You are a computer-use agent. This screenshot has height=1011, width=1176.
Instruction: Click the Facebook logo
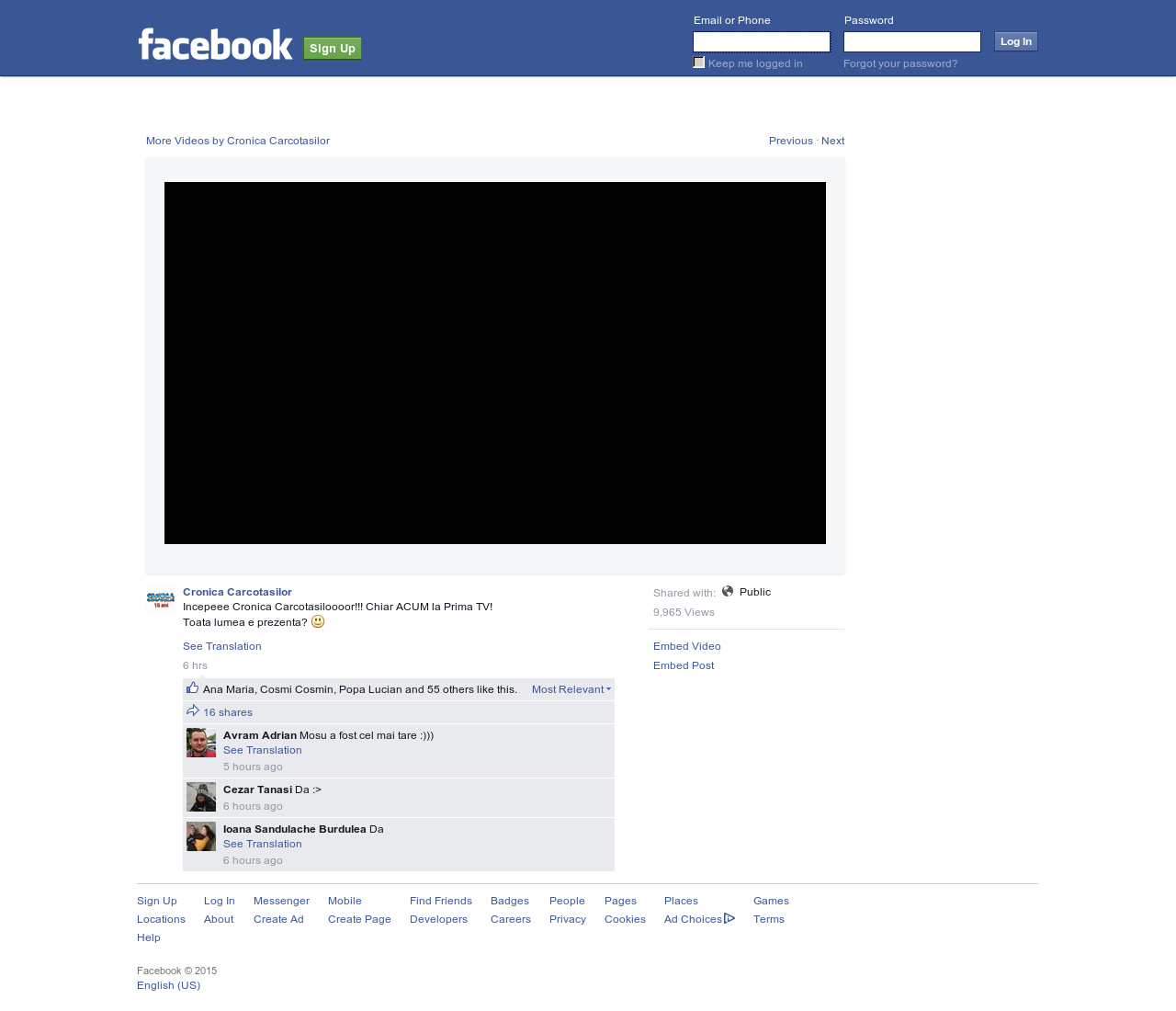tap(216, 44)
